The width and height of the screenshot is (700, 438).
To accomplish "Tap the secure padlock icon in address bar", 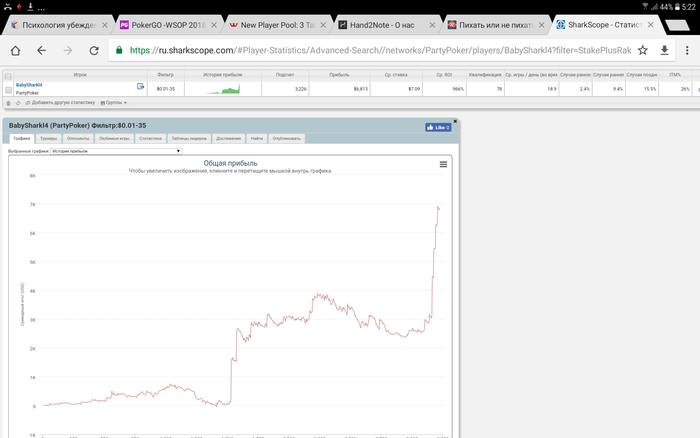I will [119, 50].
